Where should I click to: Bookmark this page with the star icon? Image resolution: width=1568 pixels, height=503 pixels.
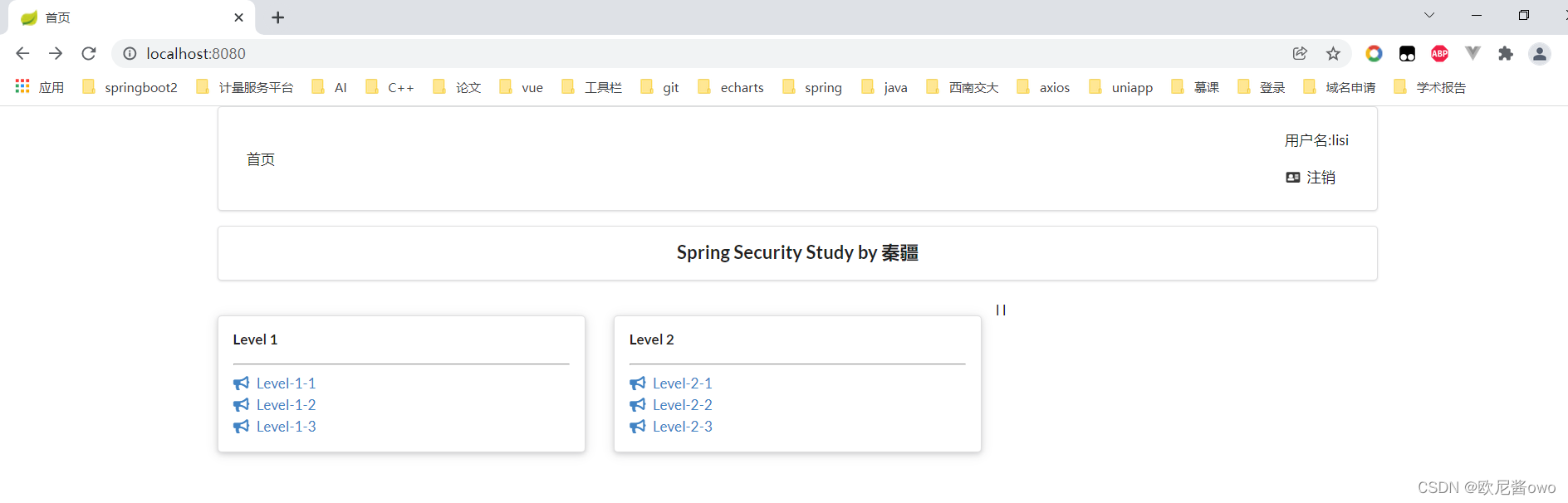(1333, 53)
